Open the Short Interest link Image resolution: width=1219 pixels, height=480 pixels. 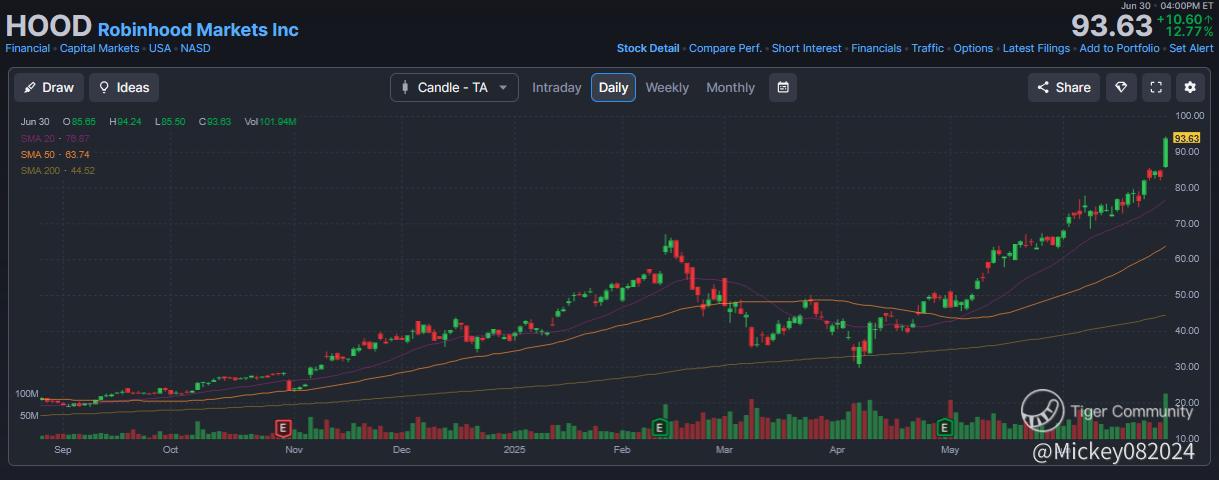click(x=806, y=48)
